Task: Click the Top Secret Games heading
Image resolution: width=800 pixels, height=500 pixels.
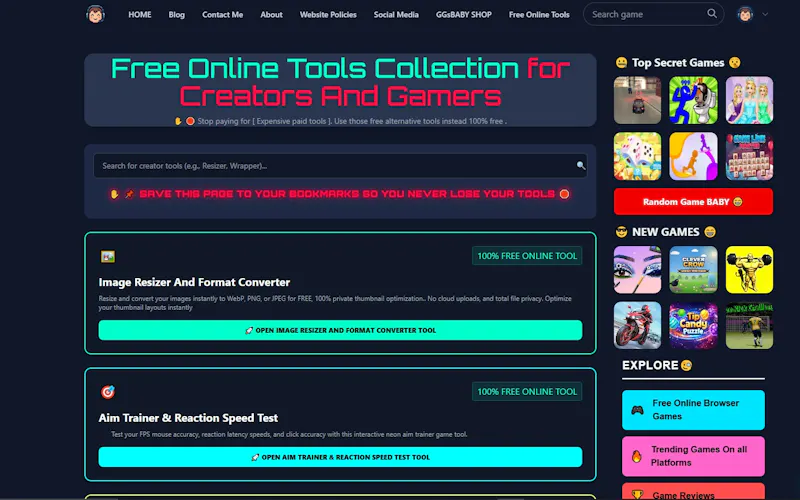Action: pos(678,63)
